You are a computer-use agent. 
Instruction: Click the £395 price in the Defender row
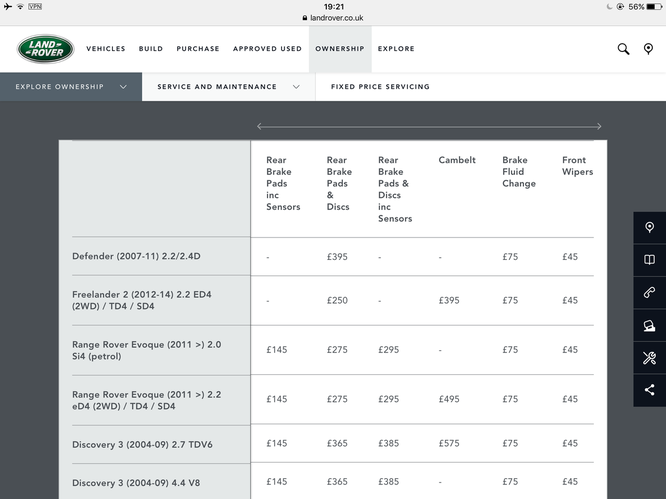[x=337, y=257]
